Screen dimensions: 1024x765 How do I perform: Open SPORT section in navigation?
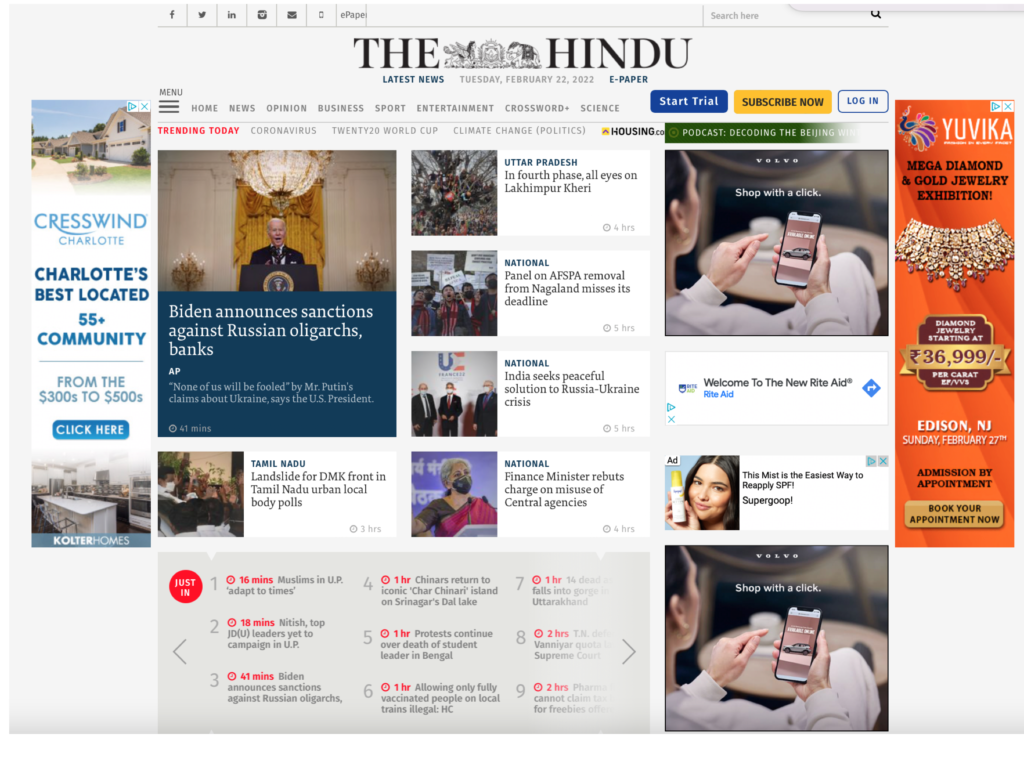tap(390, 108)
